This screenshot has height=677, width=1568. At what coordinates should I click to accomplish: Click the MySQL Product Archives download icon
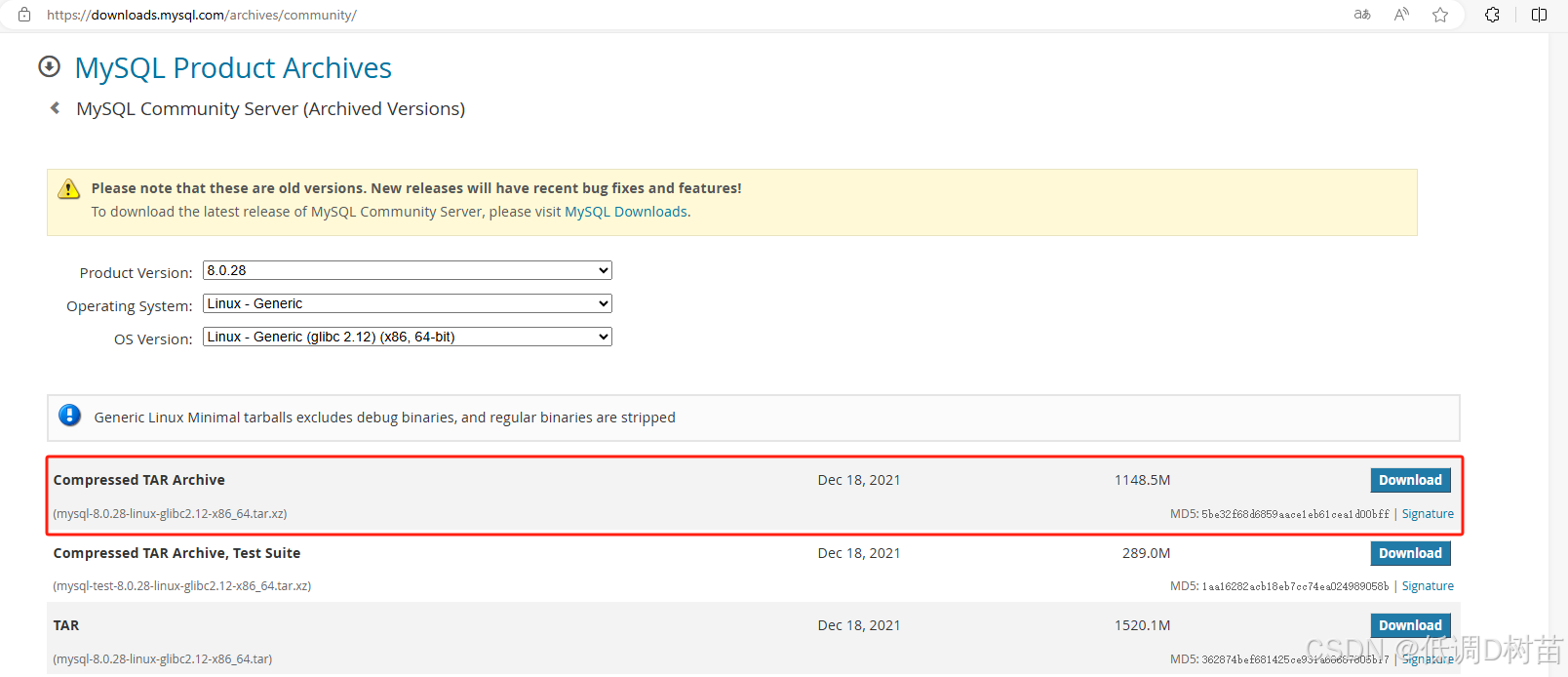tap(49, 66)
